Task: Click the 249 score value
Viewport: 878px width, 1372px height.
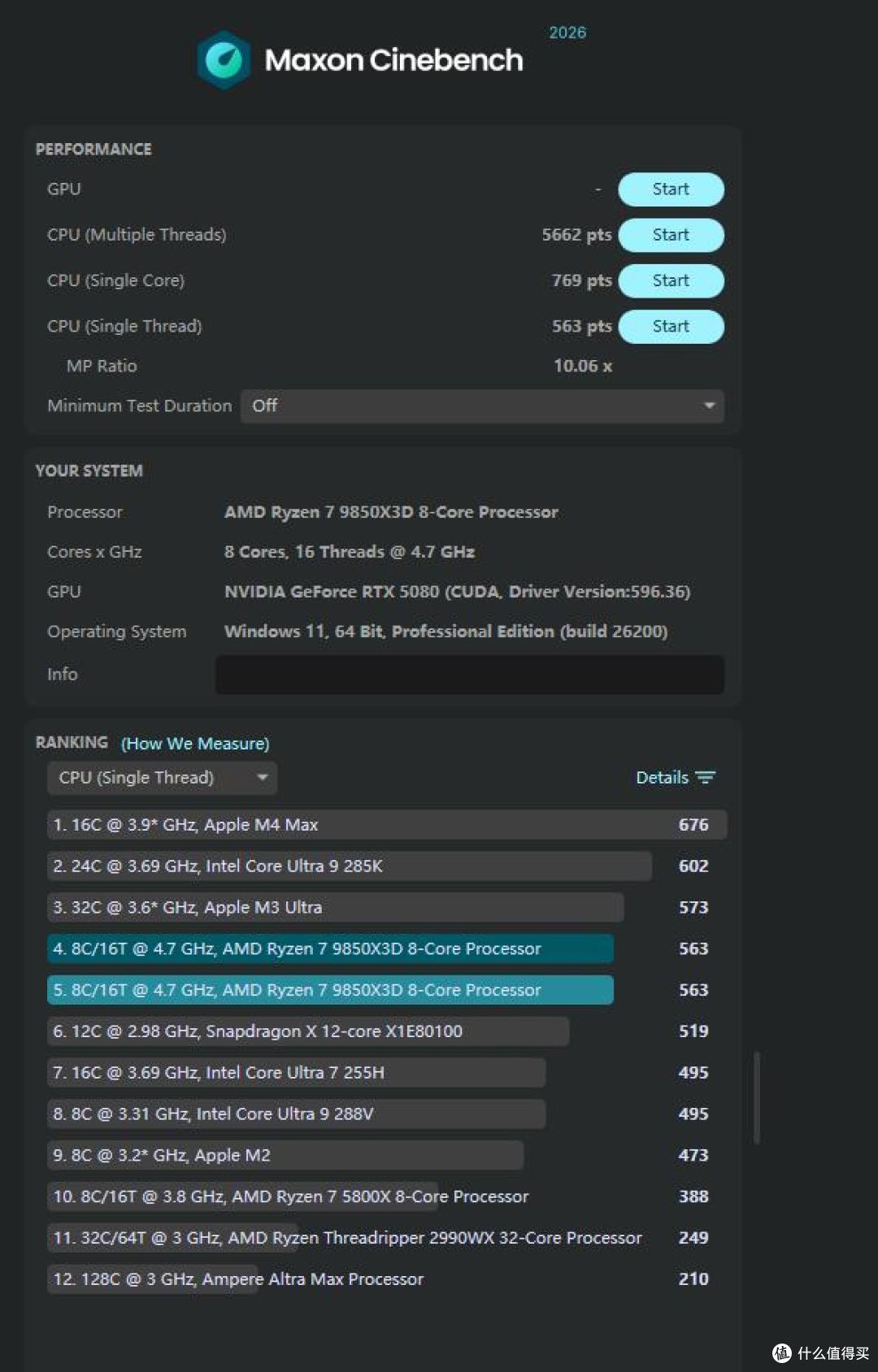Action: tap(693, 1238)
